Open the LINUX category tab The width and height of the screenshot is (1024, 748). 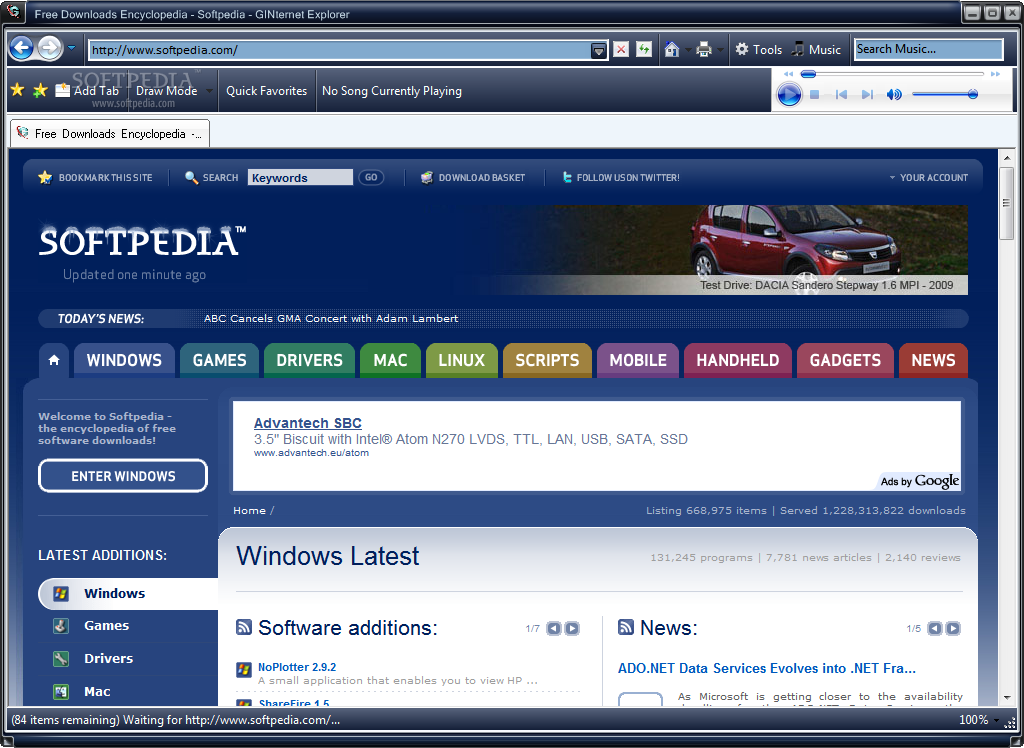pyautogui.click(x=462, y=360)
